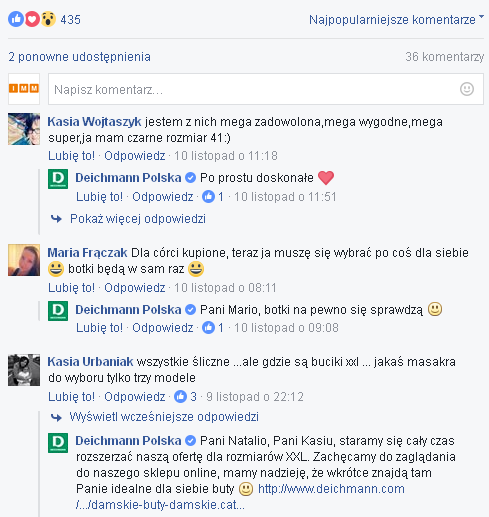Click Odpowiedz under Maria Frączak's comment
The image size is (489, 517).
pos(135,288)
